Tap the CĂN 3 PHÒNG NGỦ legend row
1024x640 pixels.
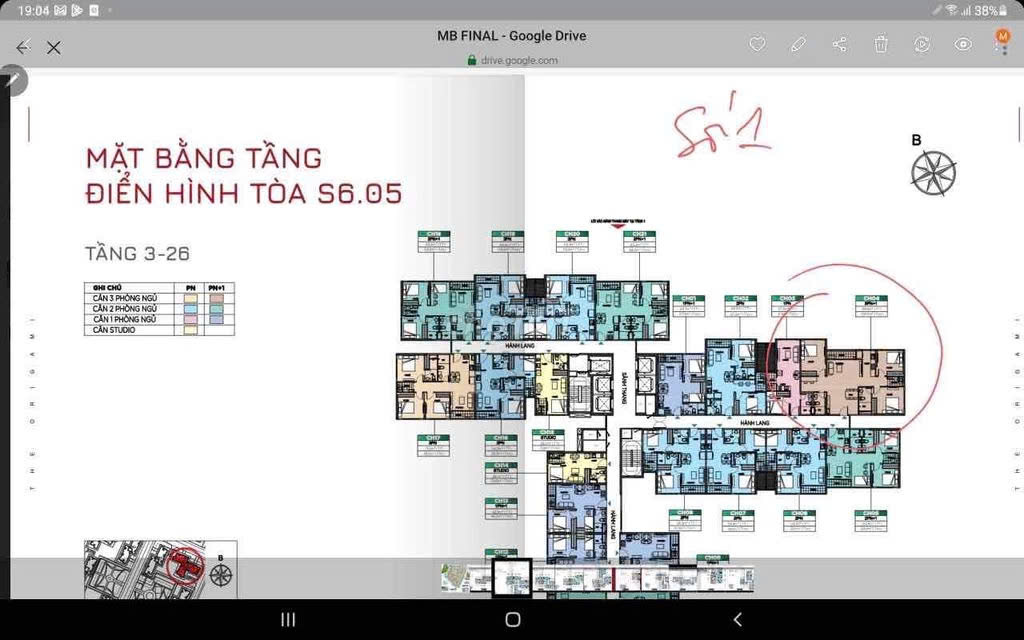[x=159, y=298]
